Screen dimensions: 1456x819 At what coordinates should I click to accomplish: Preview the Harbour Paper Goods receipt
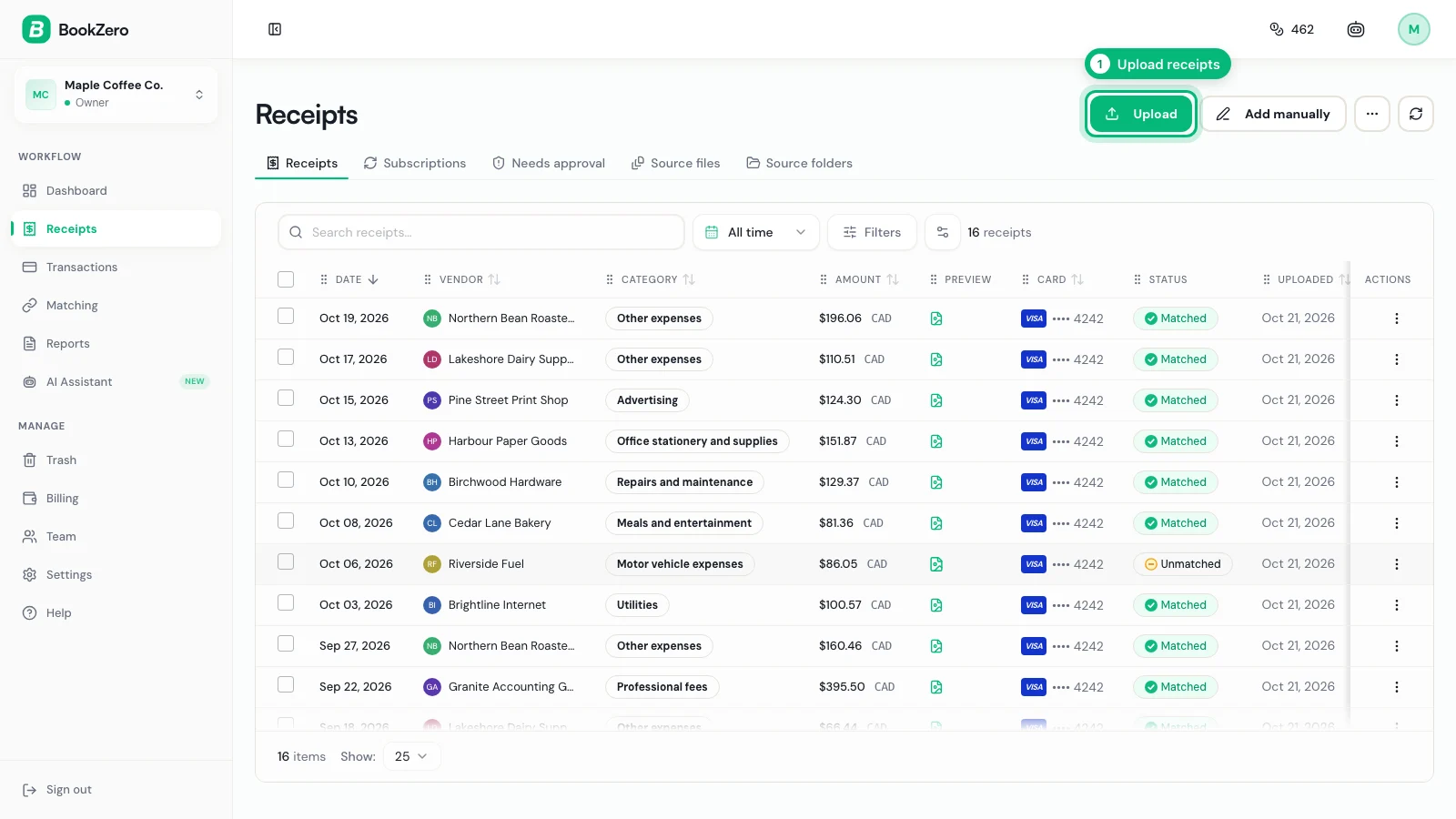pyautogui.click(x=936, y=441)
